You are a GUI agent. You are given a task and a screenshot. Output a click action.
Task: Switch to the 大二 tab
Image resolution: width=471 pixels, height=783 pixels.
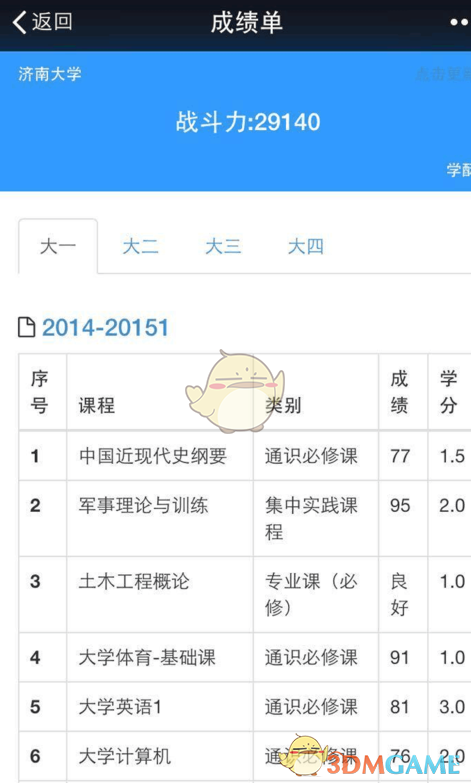(x=140, y=246)
